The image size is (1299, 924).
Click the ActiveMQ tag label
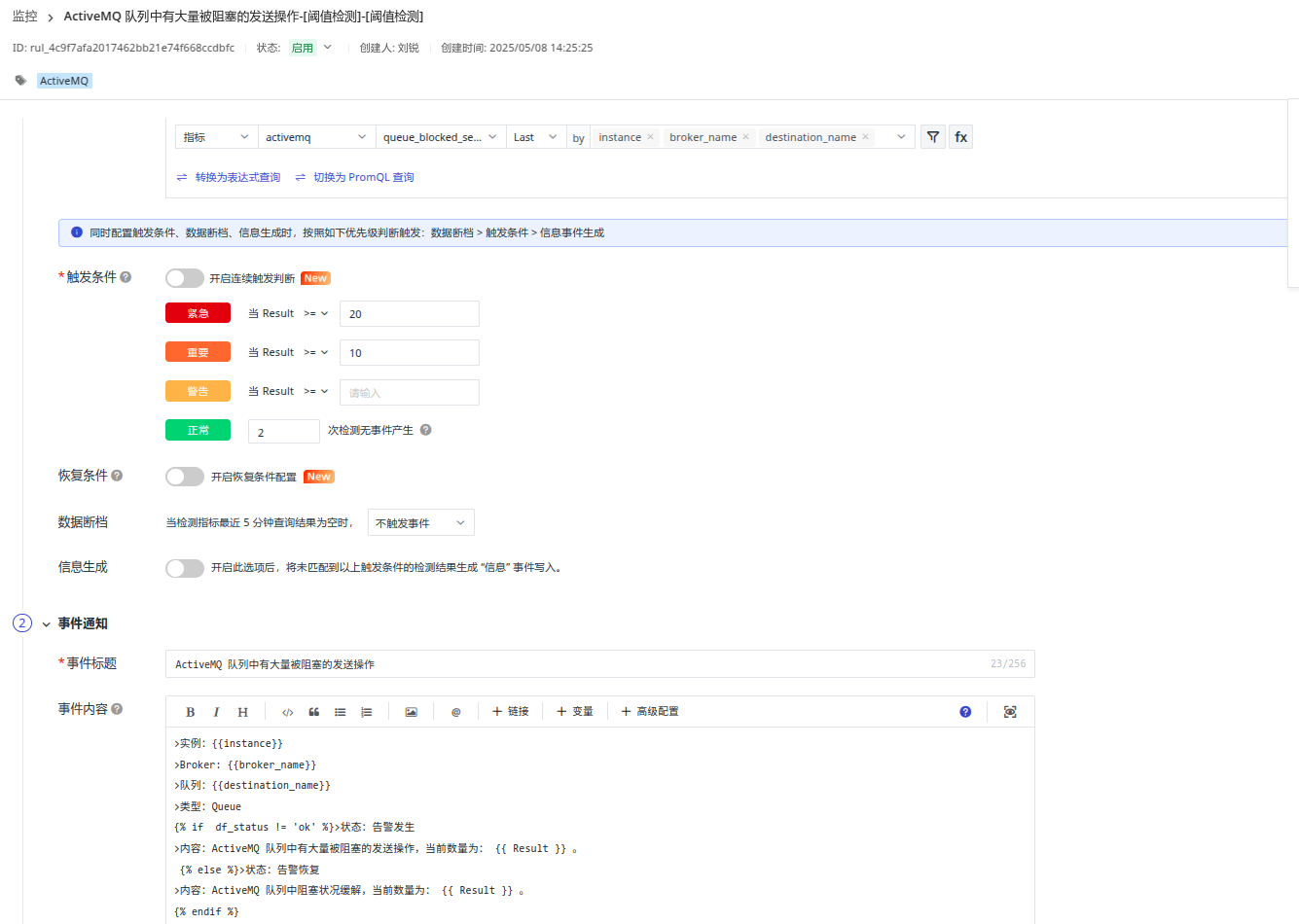tap(64, 81)
